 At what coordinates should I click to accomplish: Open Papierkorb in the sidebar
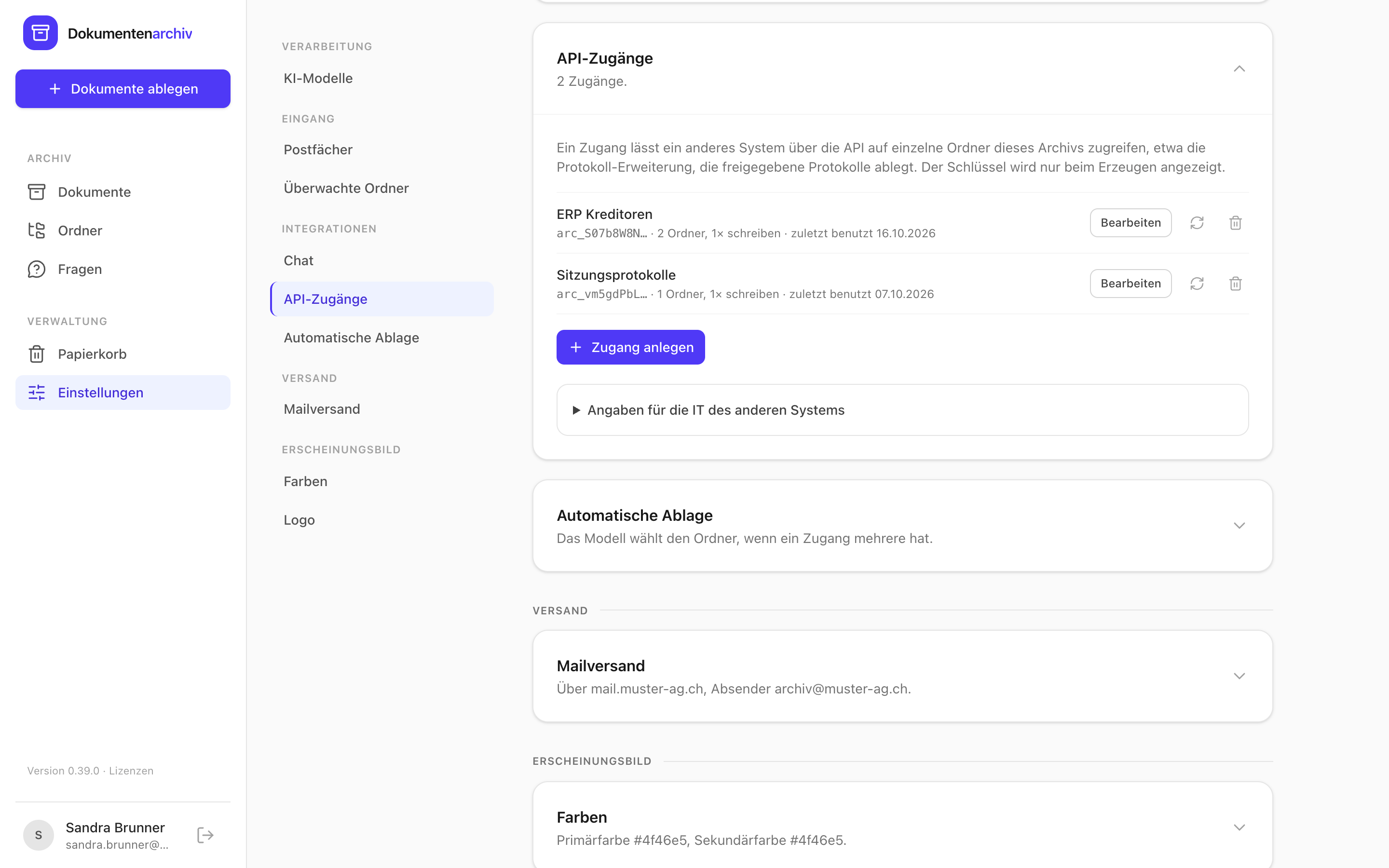pyautogui.click(x=123, y=354)
